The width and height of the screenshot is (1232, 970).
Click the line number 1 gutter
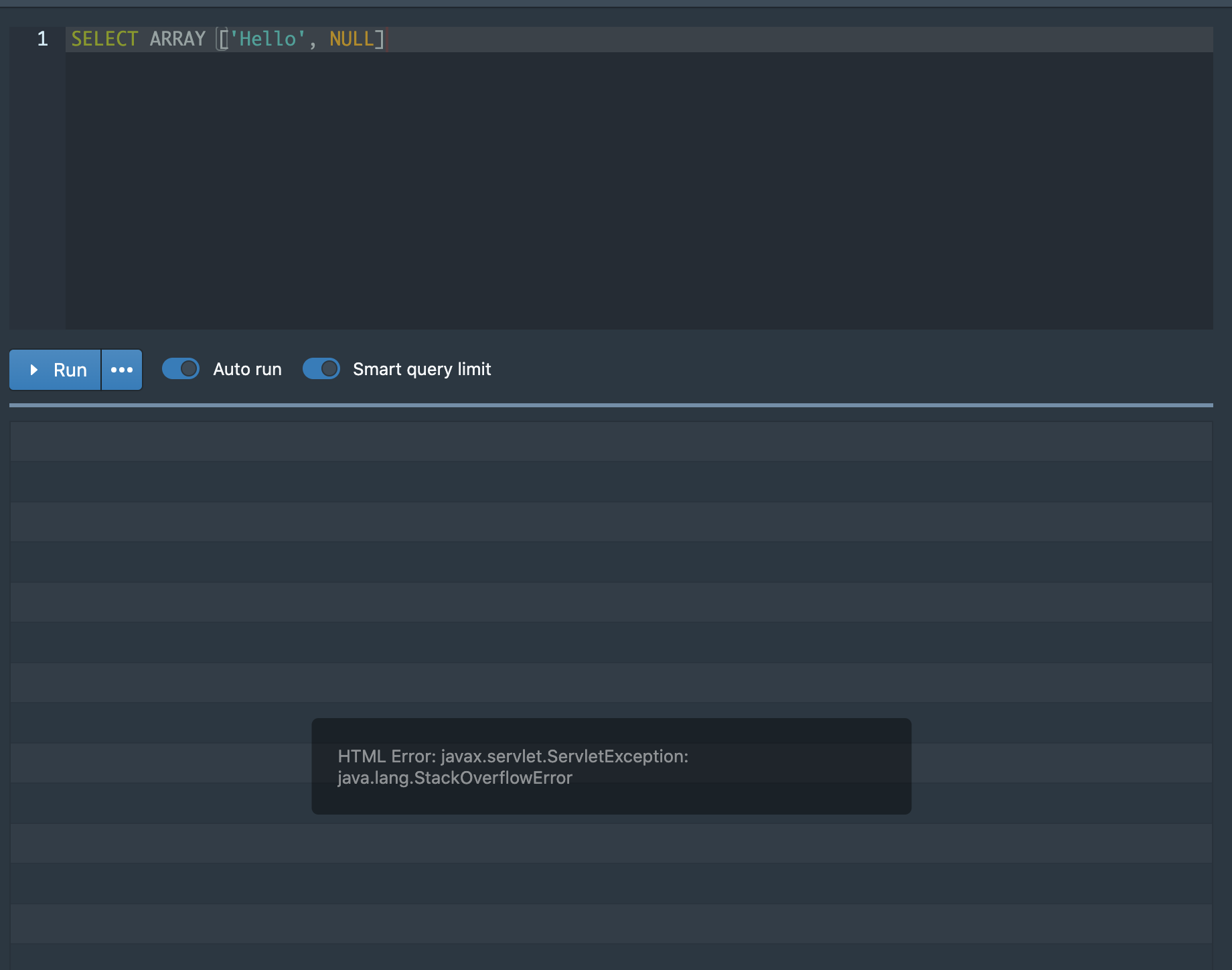tap(42, 39)
